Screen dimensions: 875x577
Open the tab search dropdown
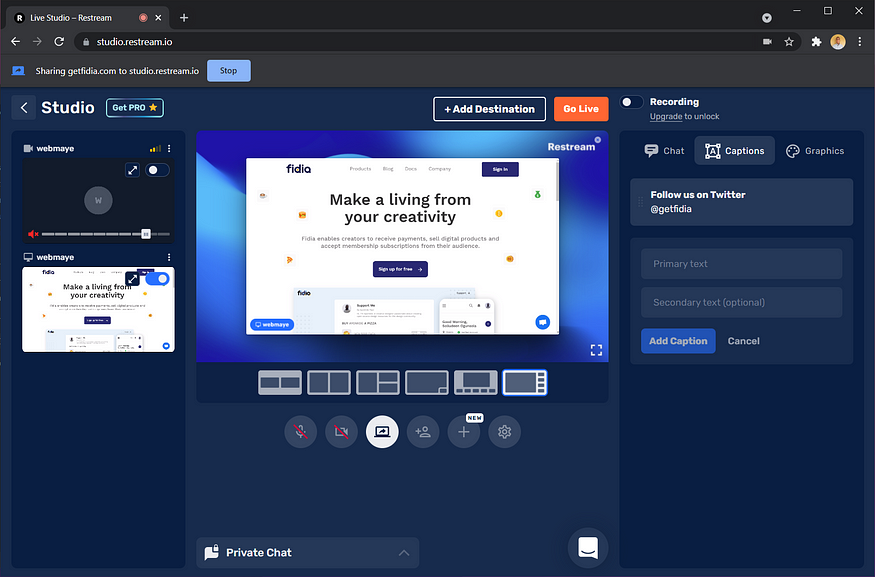pos(767,18)
